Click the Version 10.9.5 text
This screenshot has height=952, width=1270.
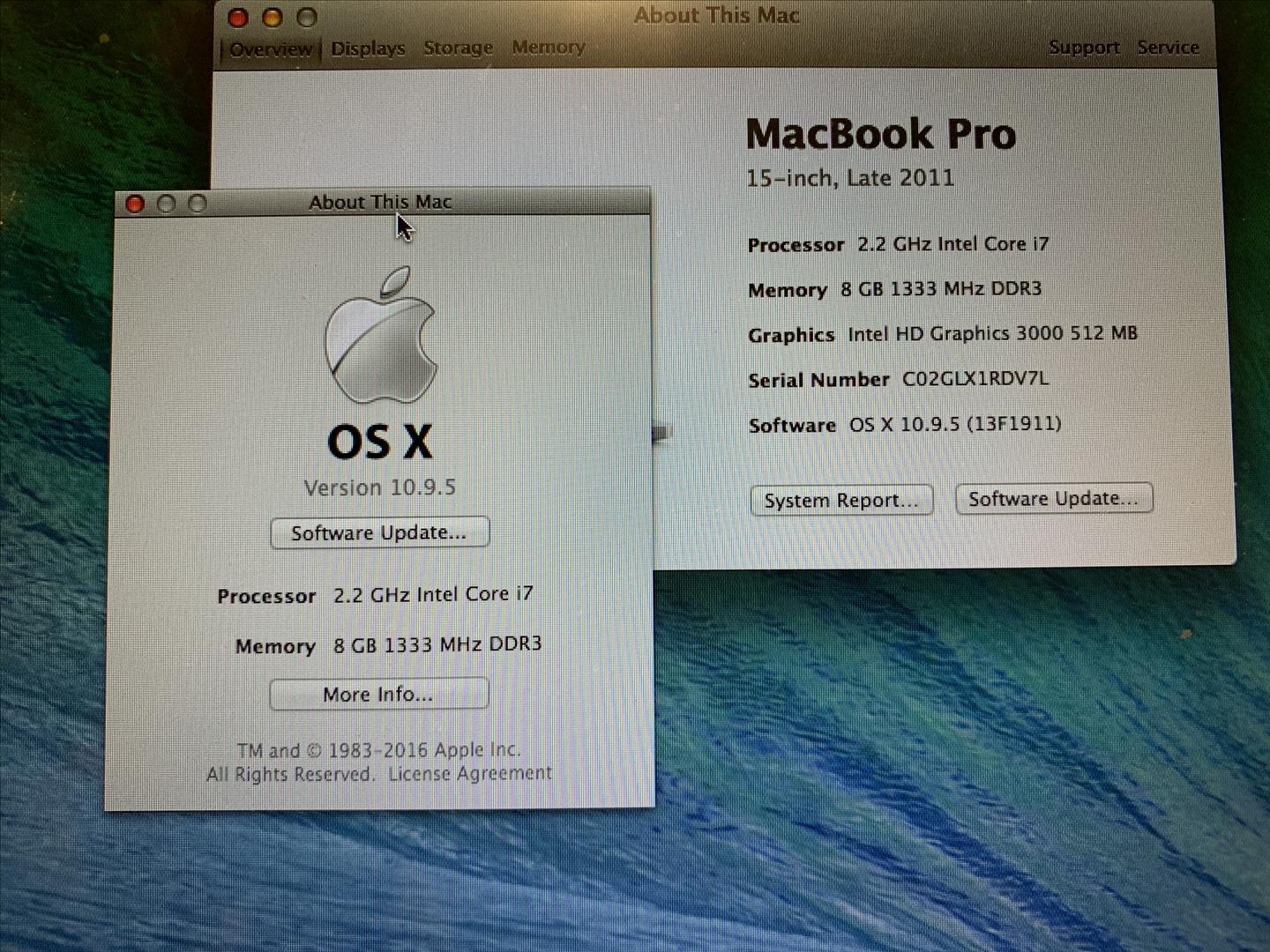pos(380,487)
